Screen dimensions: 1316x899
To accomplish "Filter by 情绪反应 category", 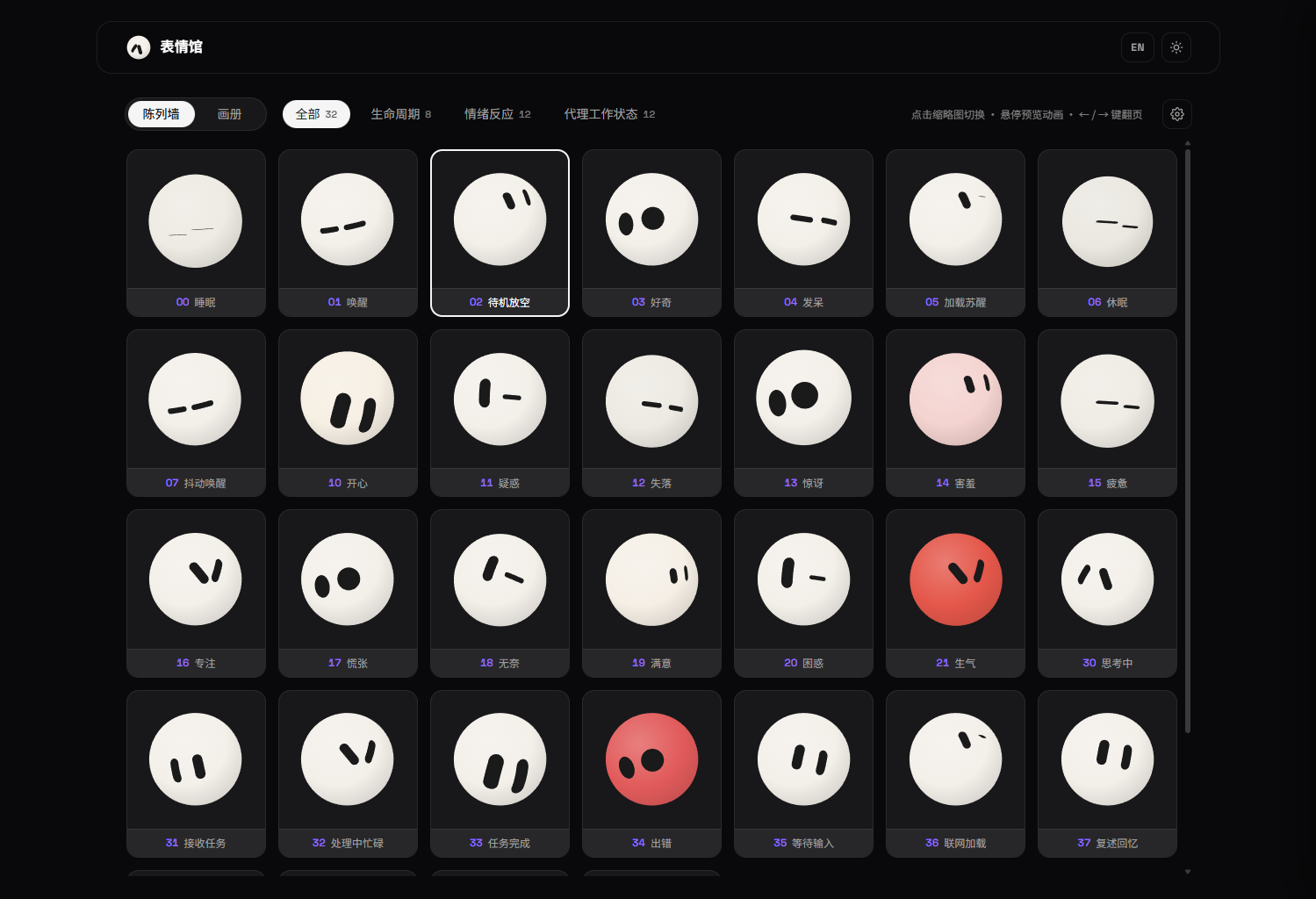I will point(498,114).
